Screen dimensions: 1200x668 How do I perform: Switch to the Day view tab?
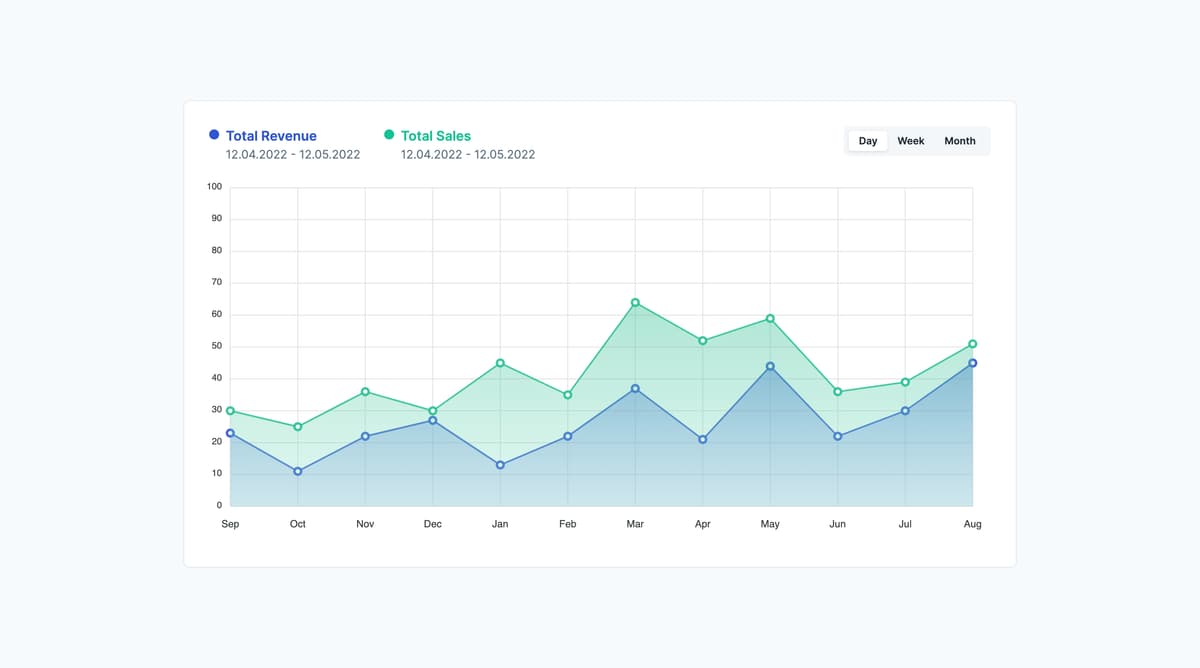[x=867, y=141]
